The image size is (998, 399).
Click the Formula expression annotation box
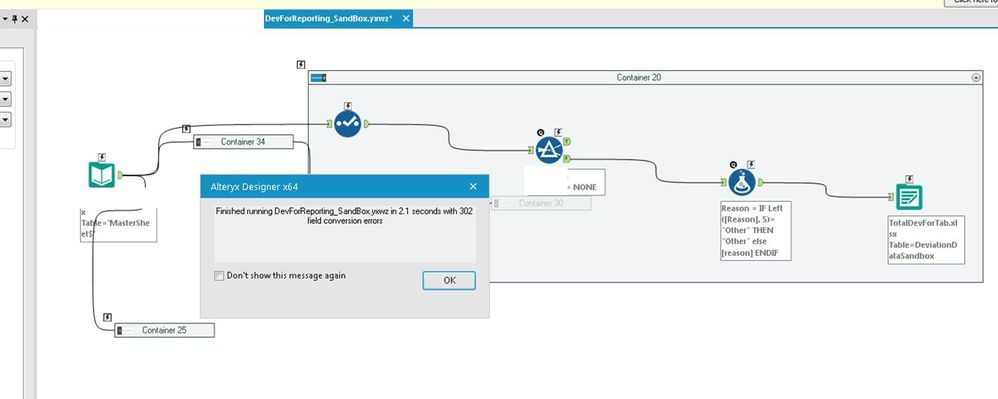click(x=756, y=231)
